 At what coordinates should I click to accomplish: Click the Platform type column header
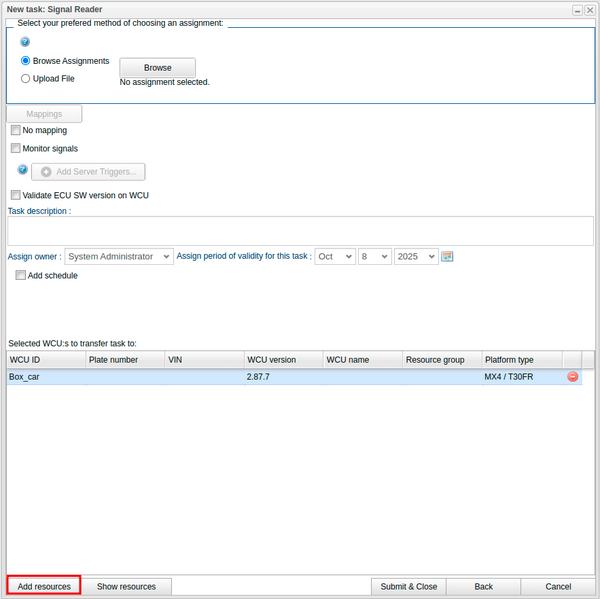point(520,359)
